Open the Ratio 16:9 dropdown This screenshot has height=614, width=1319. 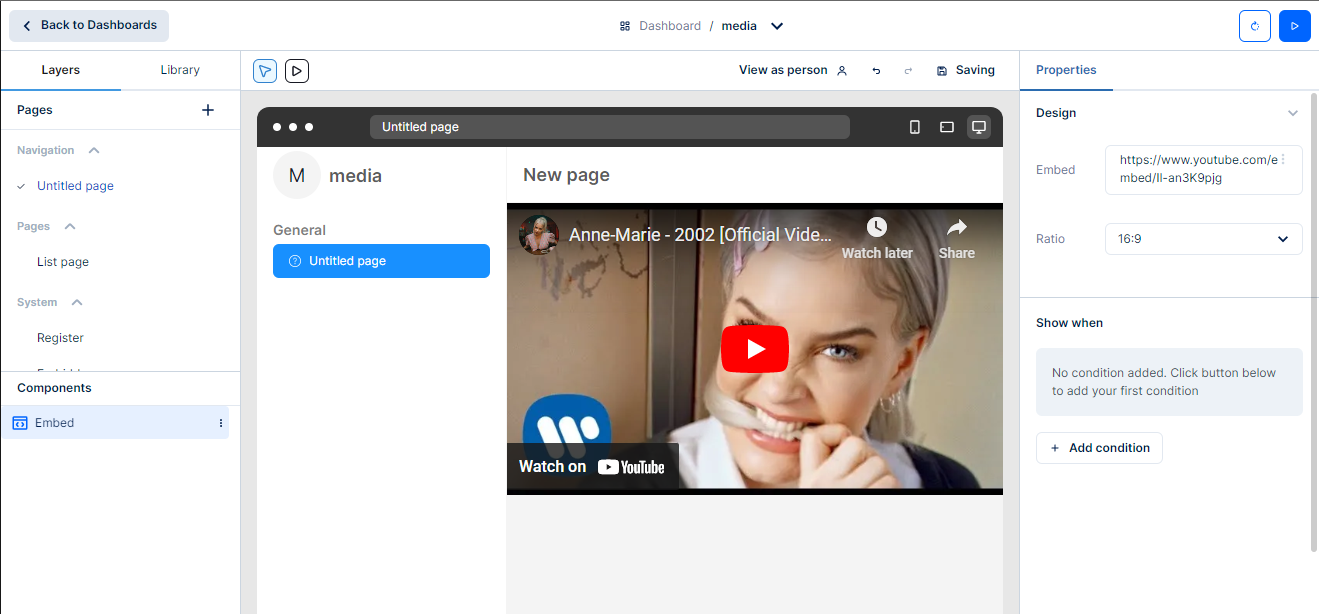(1203, 239)
